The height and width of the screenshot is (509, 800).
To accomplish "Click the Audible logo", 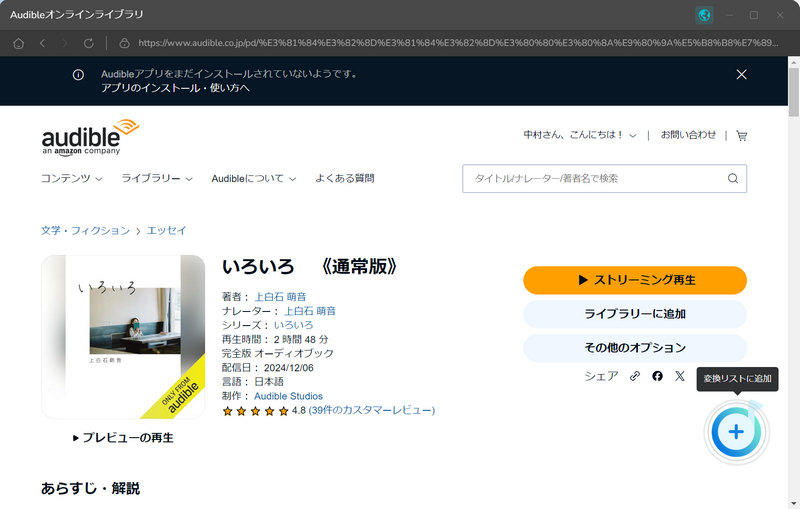I will coord(90,137).
